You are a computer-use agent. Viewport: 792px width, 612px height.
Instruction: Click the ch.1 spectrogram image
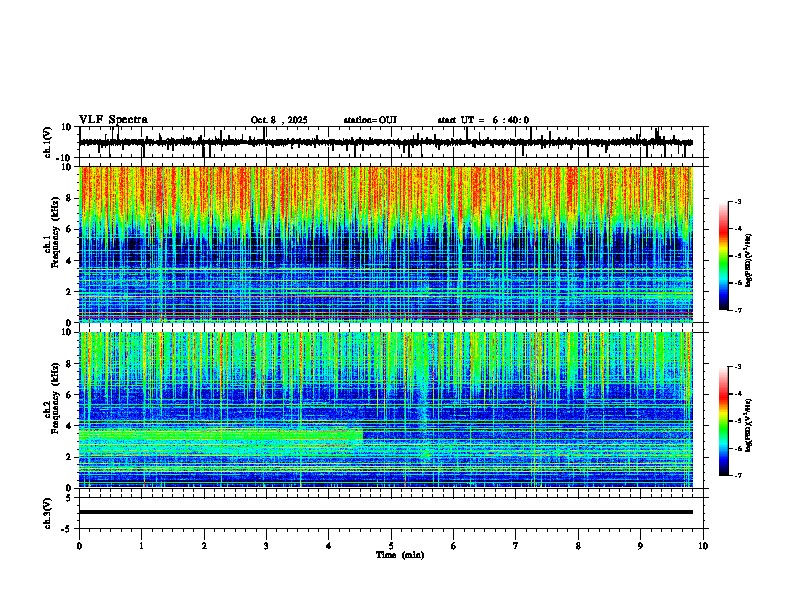[386, 244]
